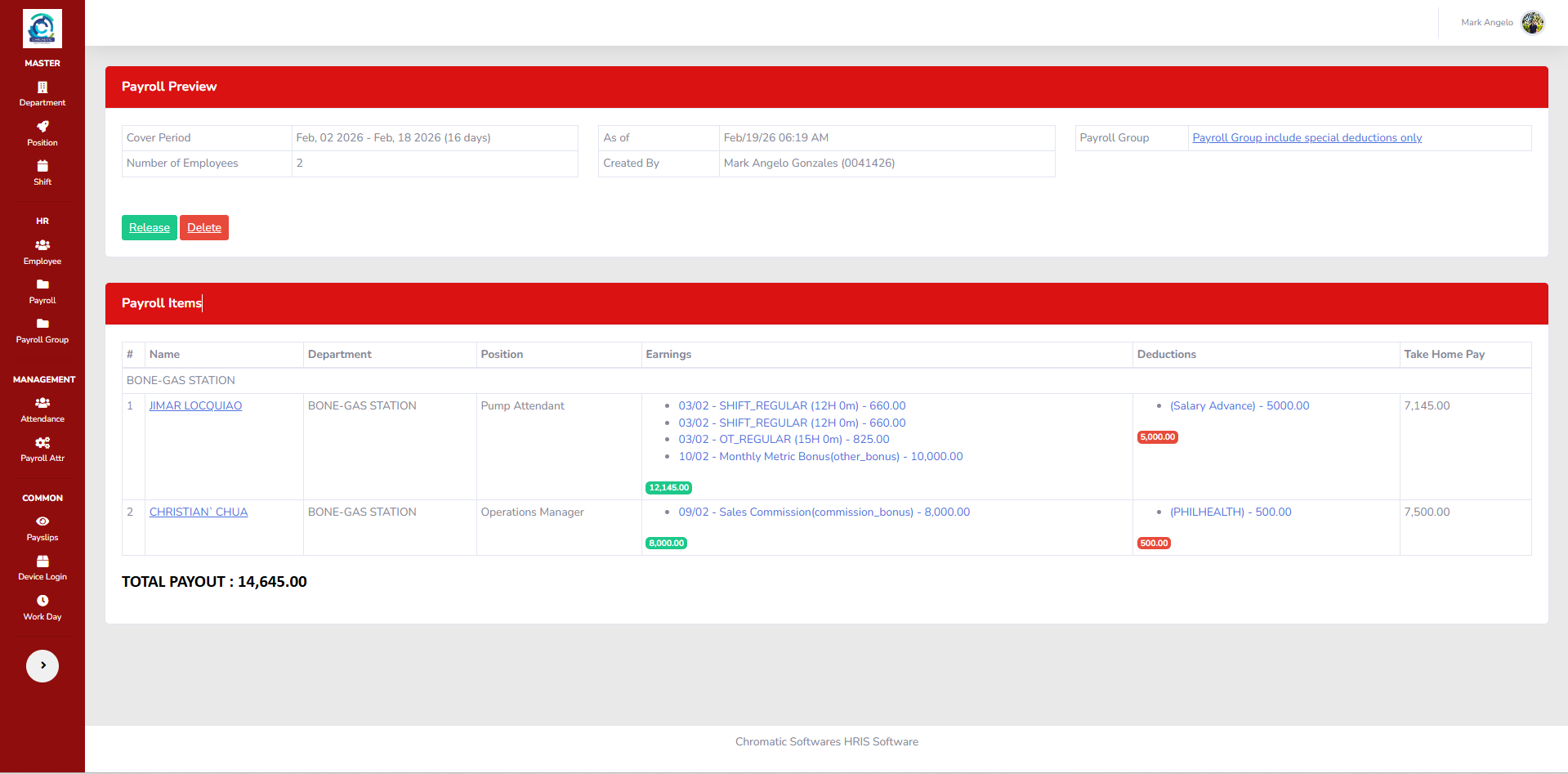Image resolution: width=1568 pixels, height=774 pixels.
Task: Open CHRISTIAN` CHUA employee link
Action: [x=199, y=512]
